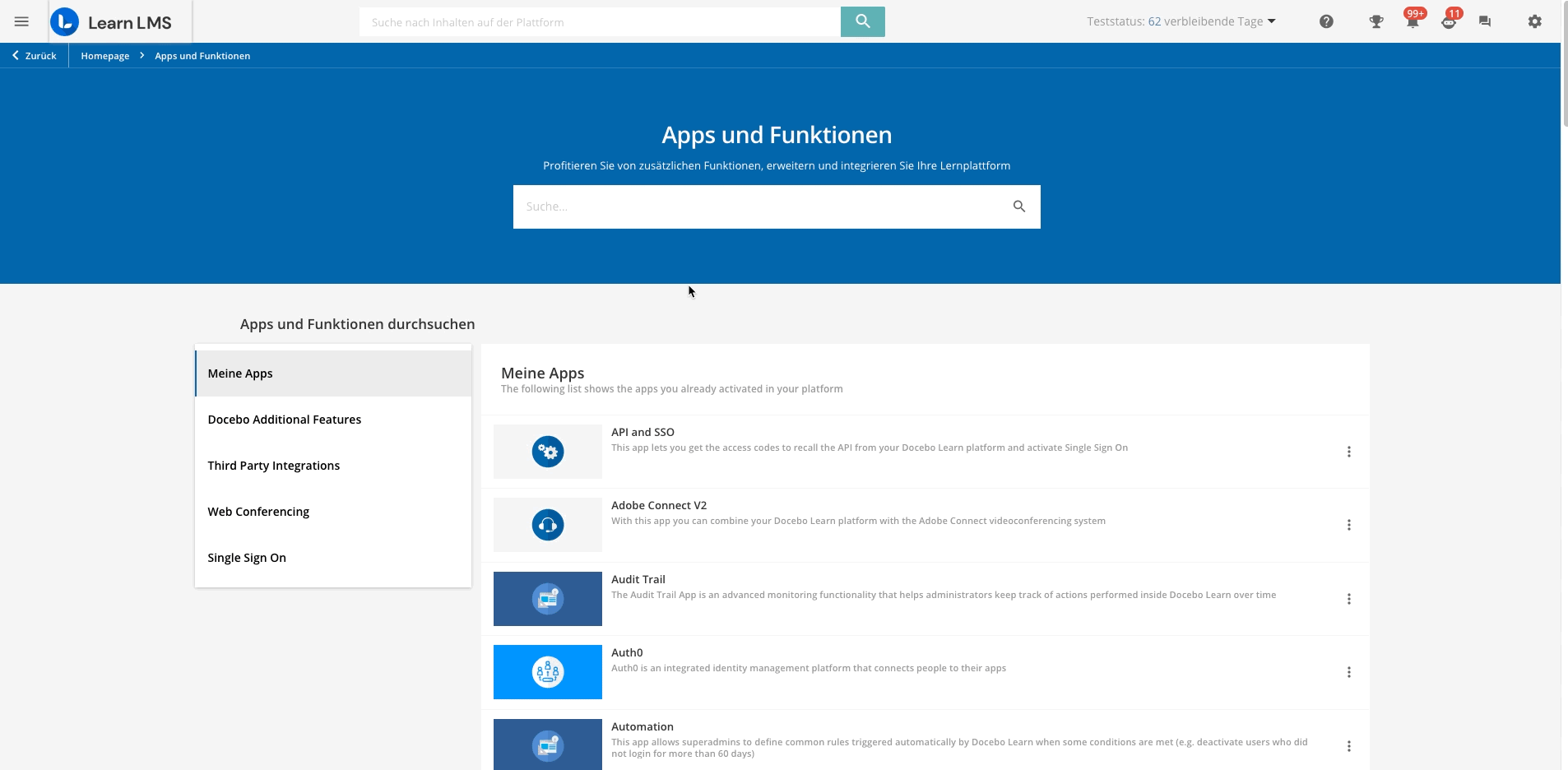Open Homepage breadcrumb link
Screen dimensions: 1568x770
coord(105,56)
